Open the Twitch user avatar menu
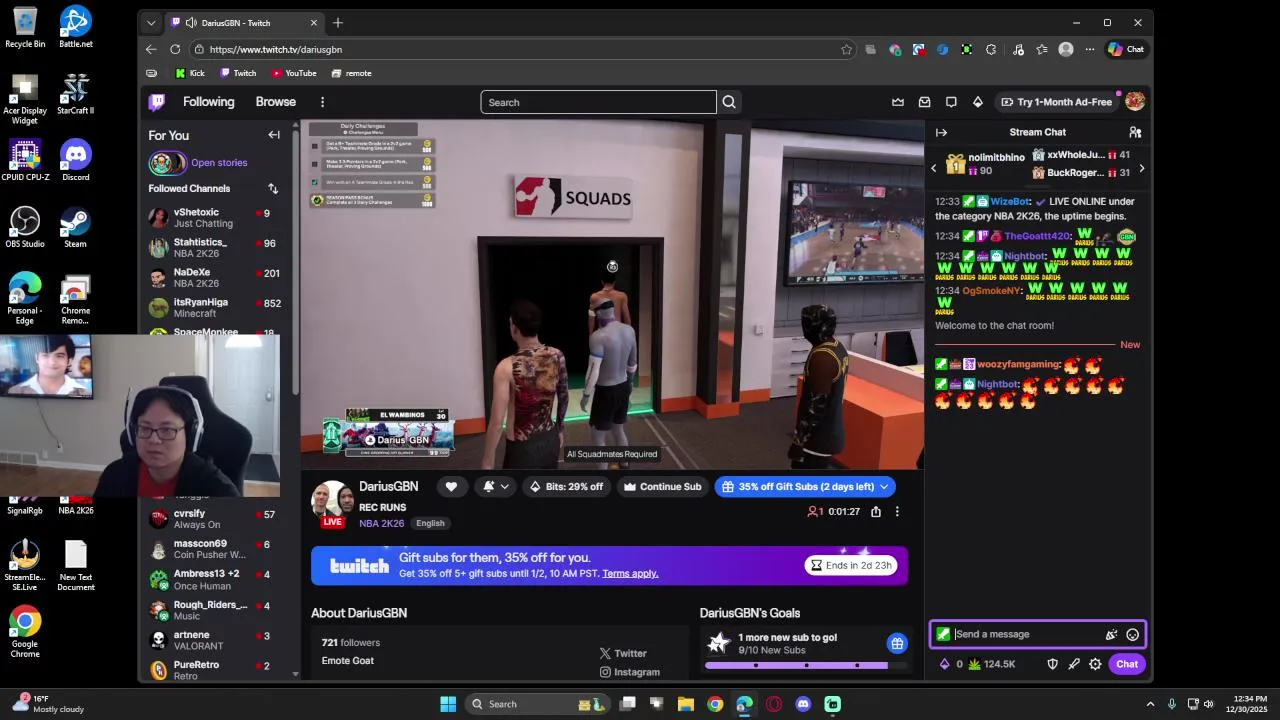The width and height of the screenshot is (1280, 720). (x=1135, y=102)
